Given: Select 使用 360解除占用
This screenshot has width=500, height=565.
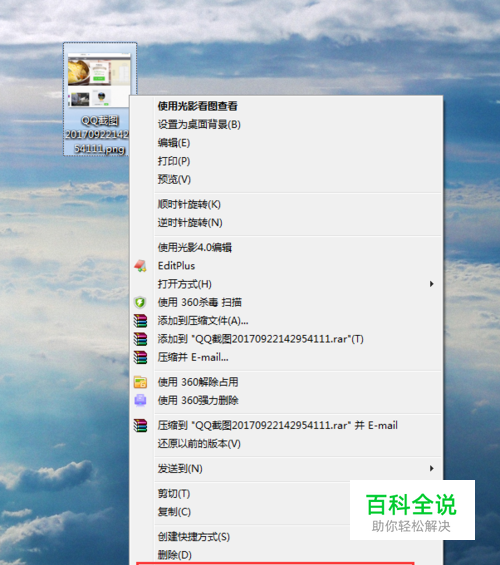Looking at the screenshot, I should (x=198, y=382).
